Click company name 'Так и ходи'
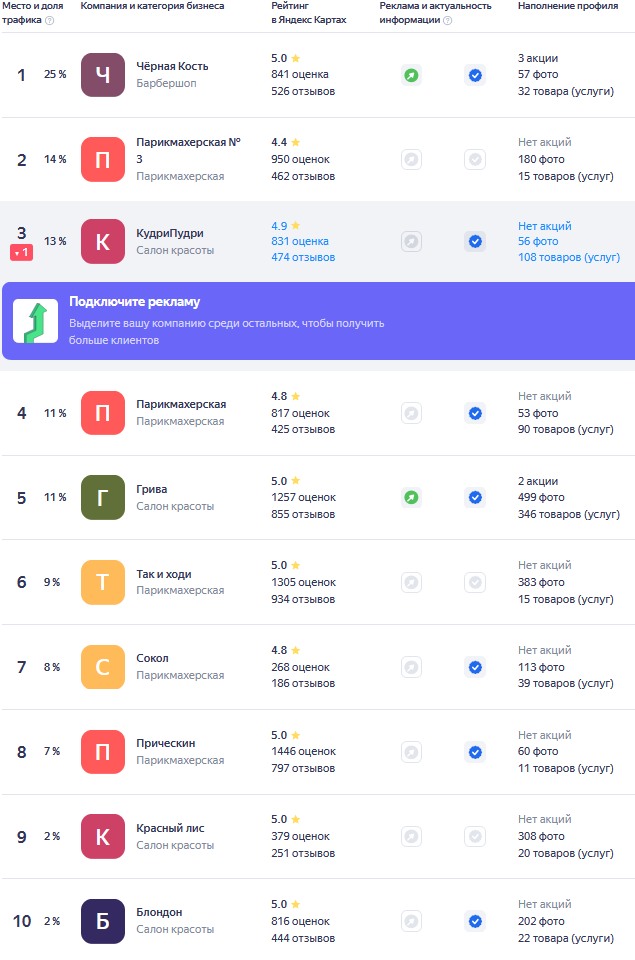Viewport: 635px width, 960px height. (x=163, y=574)
